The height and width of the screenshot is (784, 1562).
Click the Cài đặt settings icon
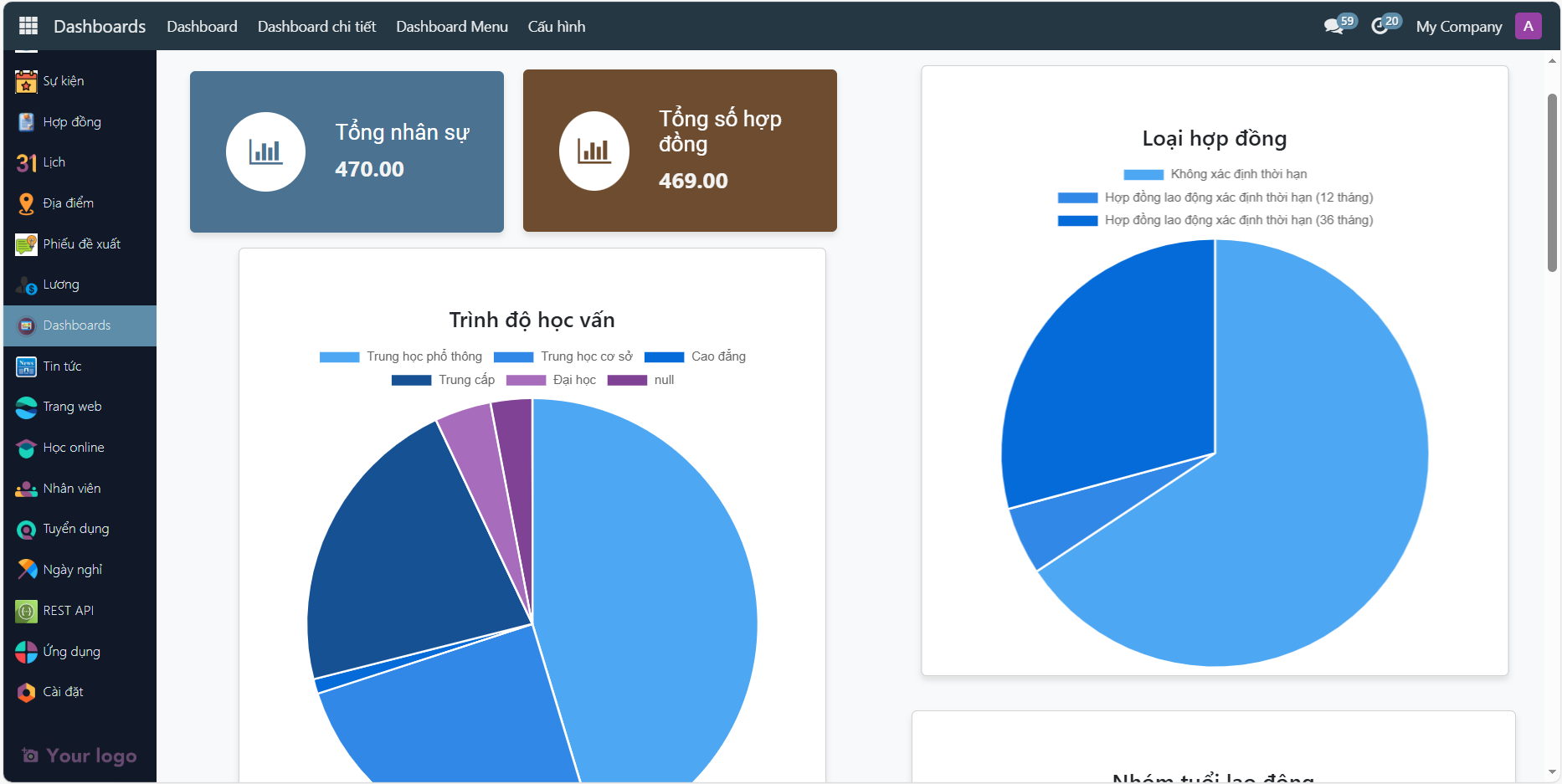pos(25,692)
